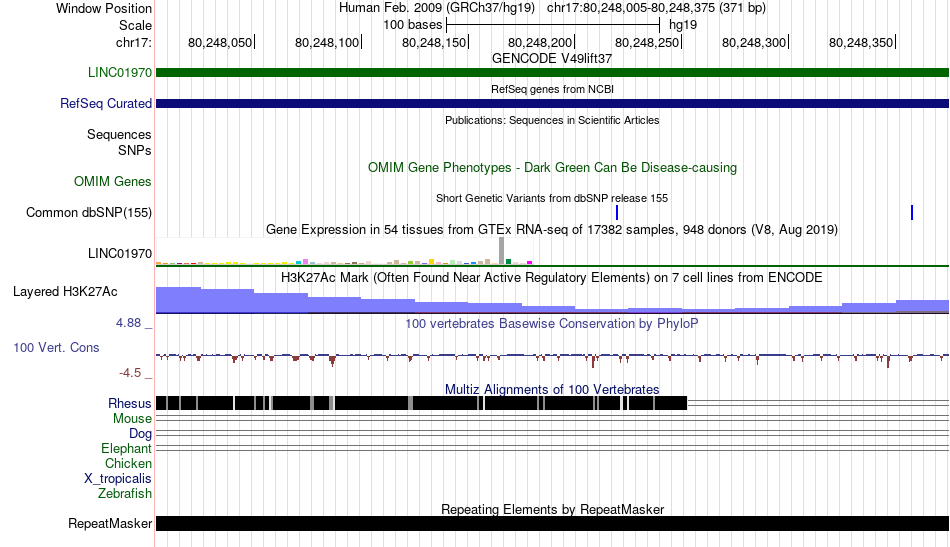Click the 80,248,050 ruler position
The height and width of the screenshot is (547, 950).
coord(220,42)
